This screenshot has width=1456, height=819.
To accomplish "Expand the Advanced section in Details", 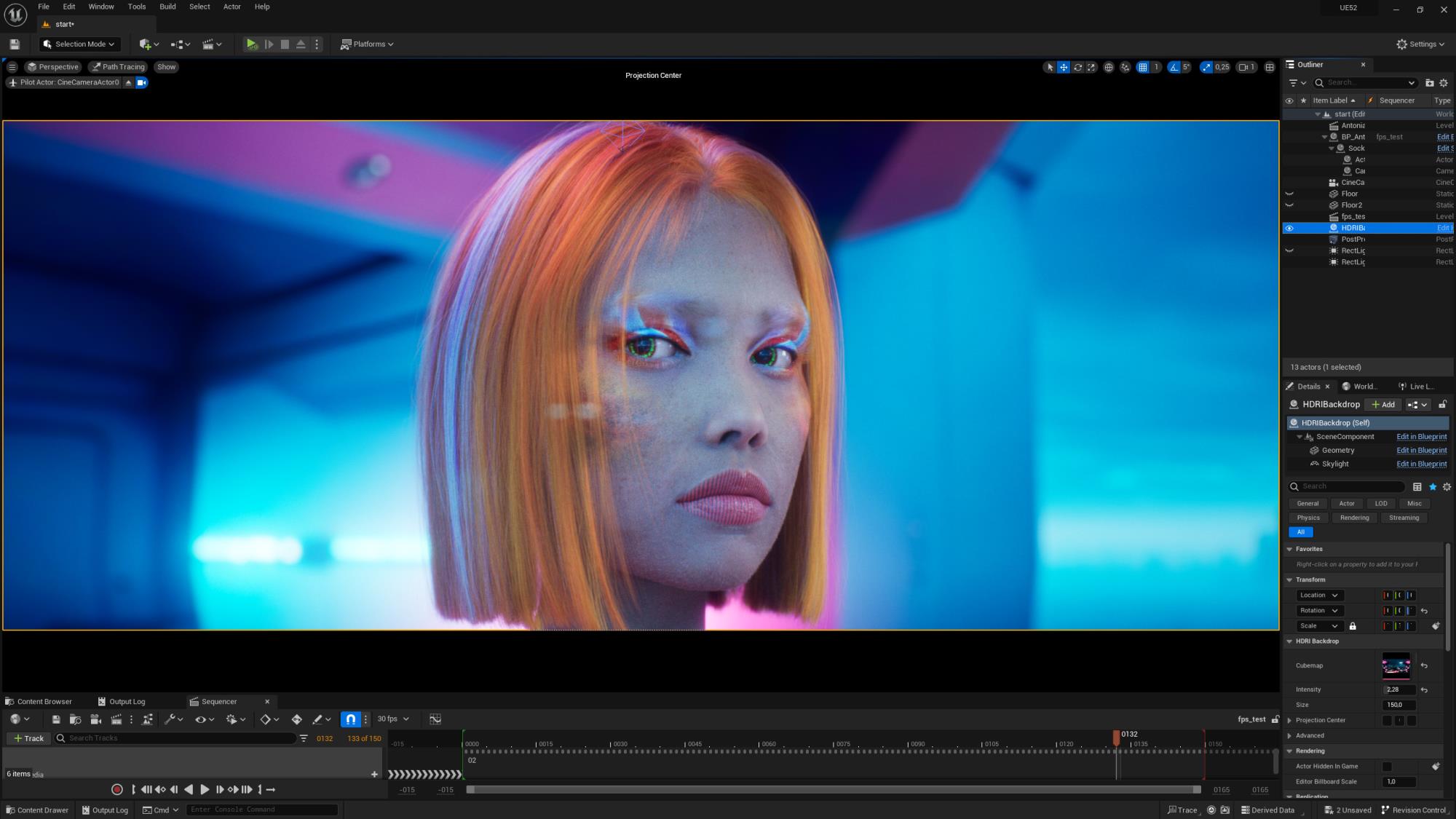I will coord(1290,736).
